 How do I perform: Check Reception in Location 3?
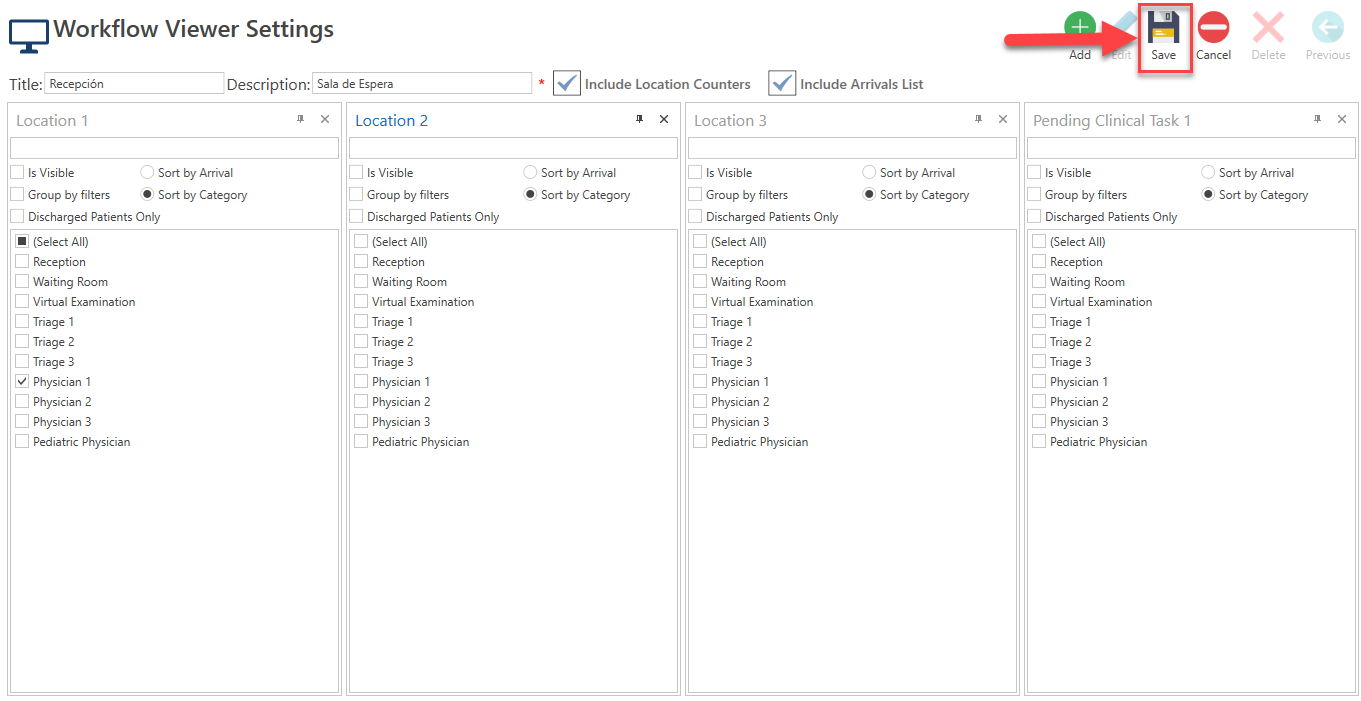coord(700,261)
